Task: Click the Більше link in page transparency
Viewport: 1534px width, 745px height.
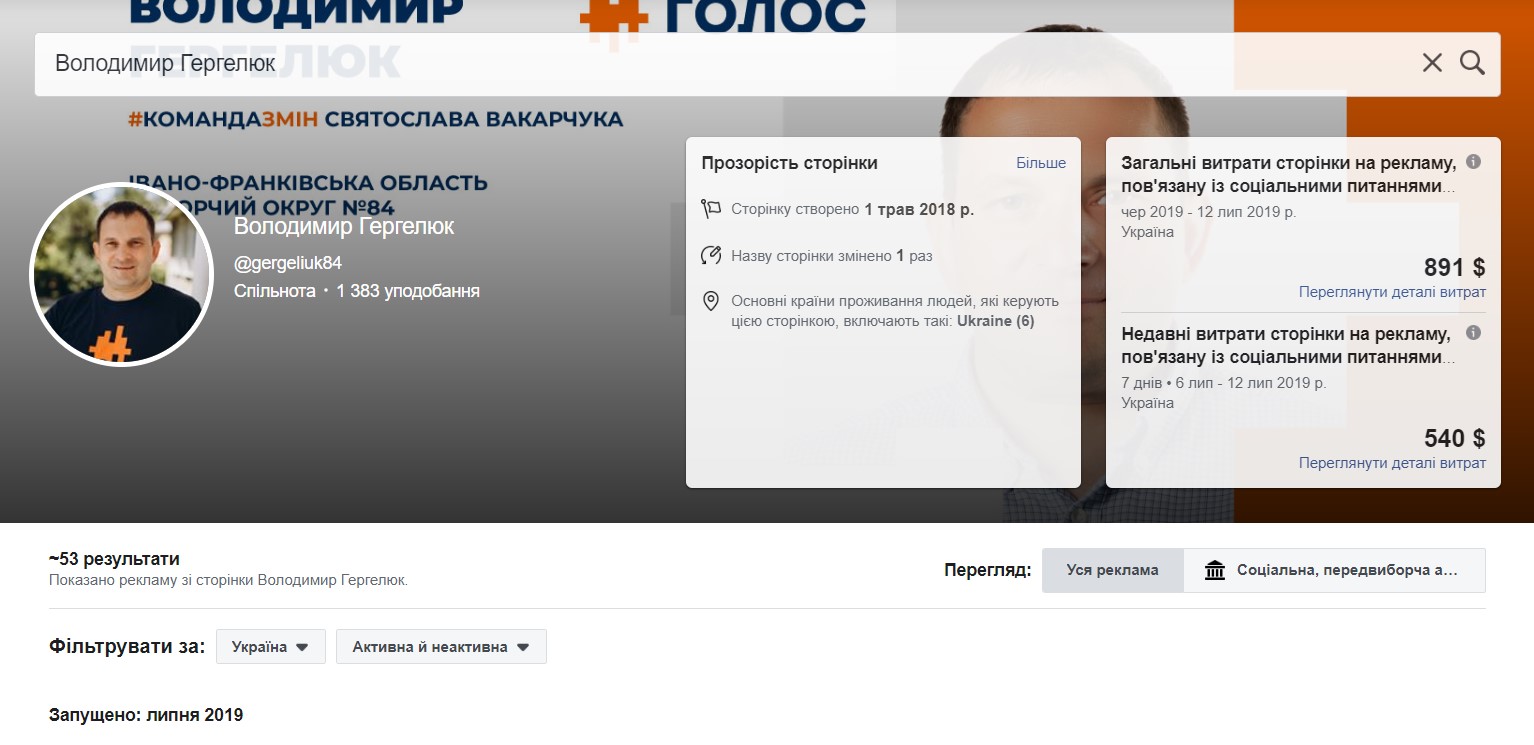Action: (1041, 163)
